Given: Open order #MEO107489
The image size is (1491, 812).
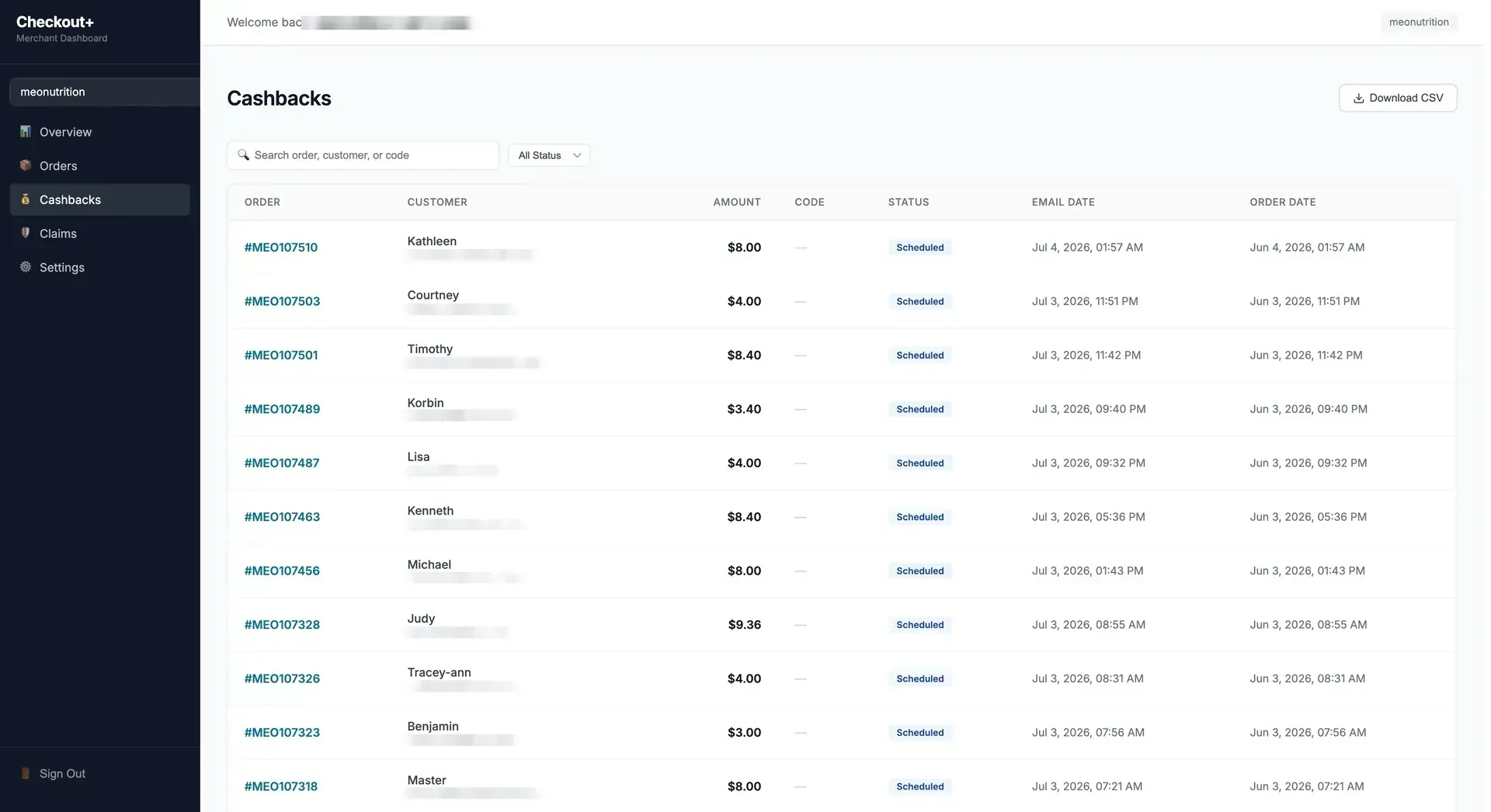Looking at the screenshot, I should coord(282,409).
